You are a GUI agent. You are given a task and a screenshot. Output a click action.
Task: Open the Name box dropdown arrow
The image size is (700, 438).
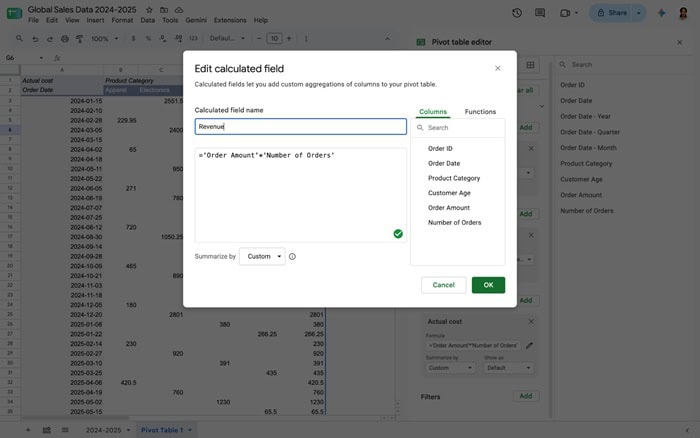click(x=41, y=58)
